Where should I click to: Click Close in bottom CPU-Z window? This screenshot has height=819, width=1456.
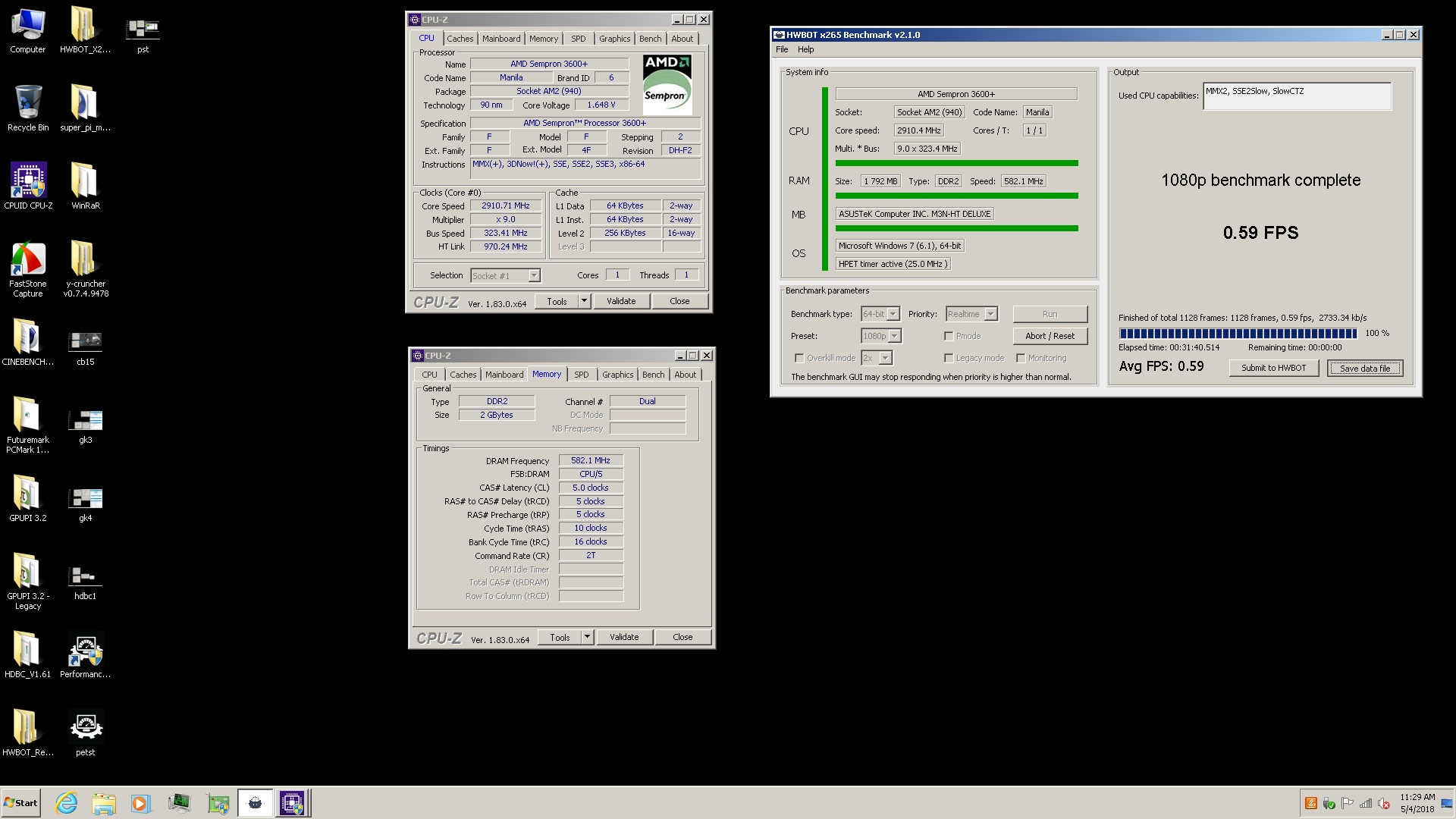click(682, 637)
